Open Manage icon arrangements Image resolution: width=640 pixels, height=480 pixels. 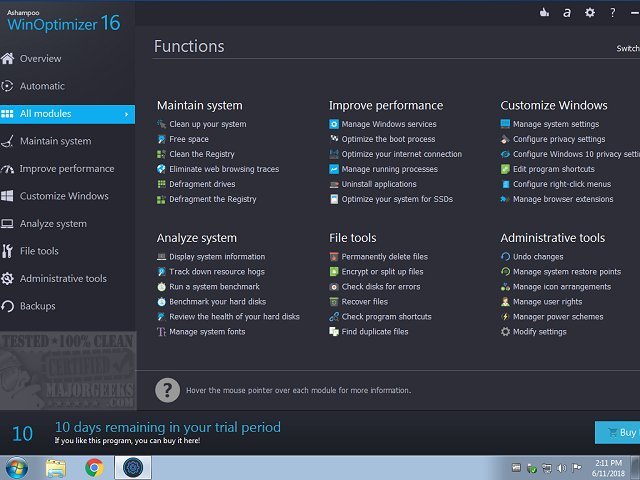click(562, 287)
